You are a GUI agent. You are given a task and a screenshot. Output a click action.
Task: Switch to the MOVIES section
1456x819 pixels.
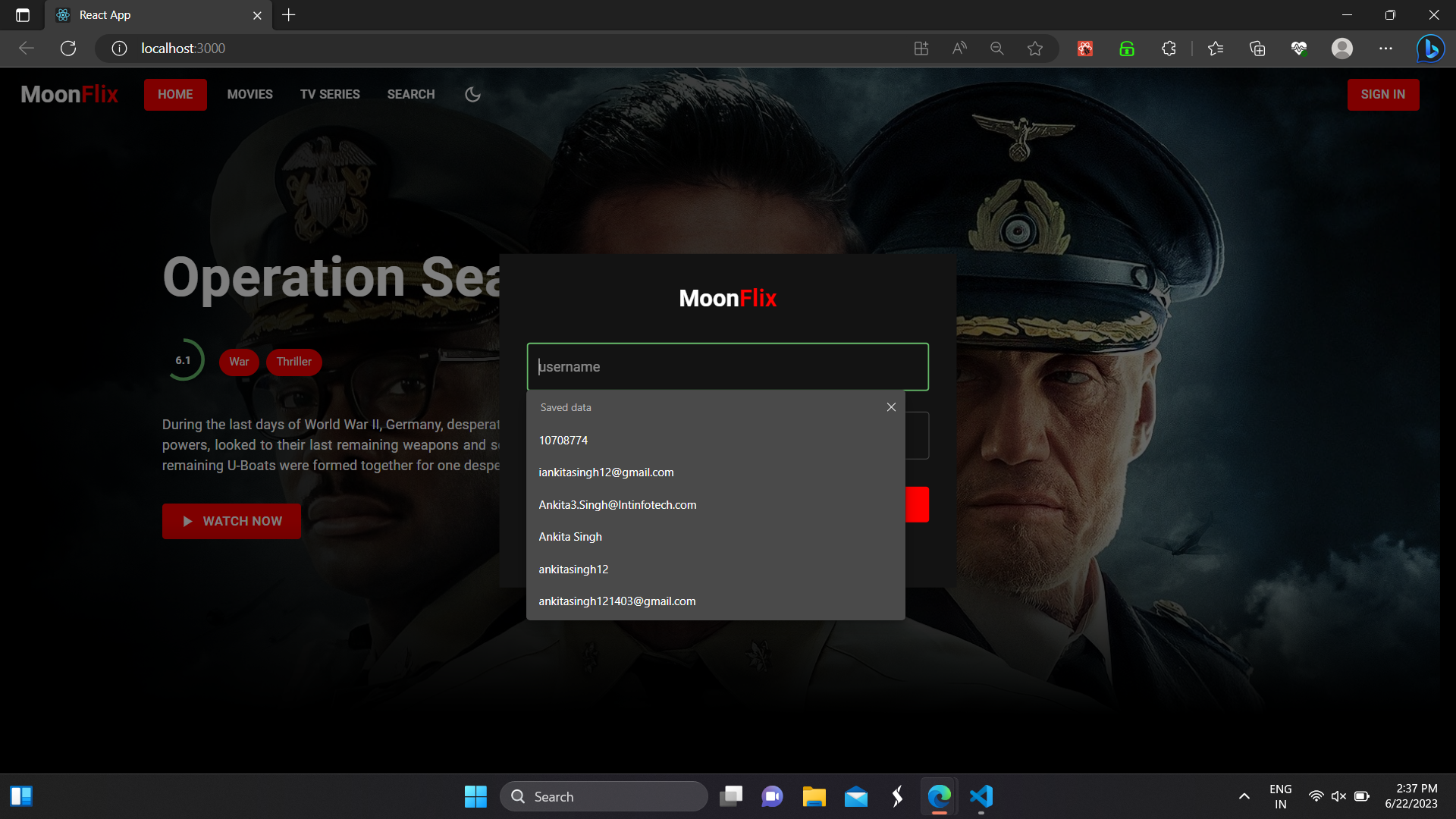pos(249,94)
